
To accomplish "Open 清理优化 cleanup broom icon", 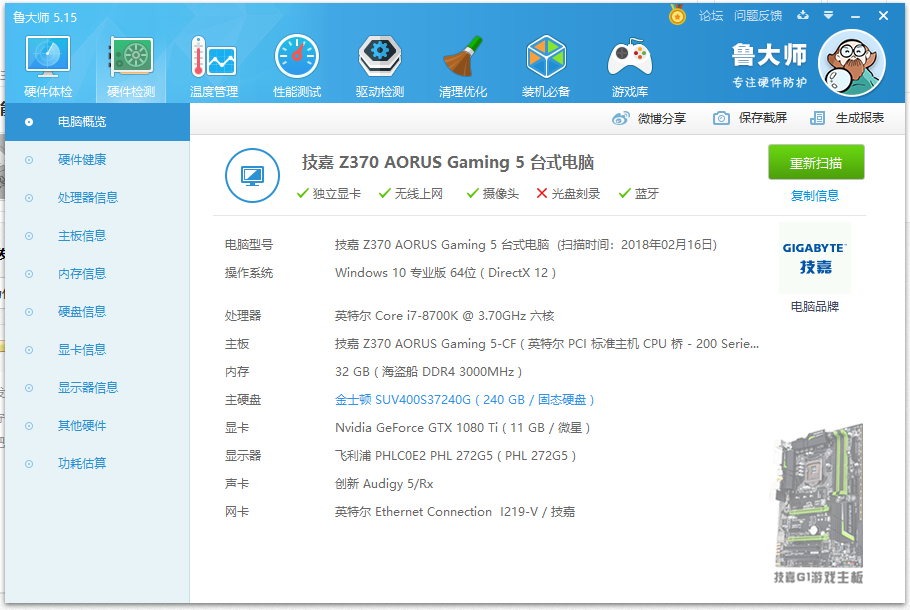I will point(463,66).
